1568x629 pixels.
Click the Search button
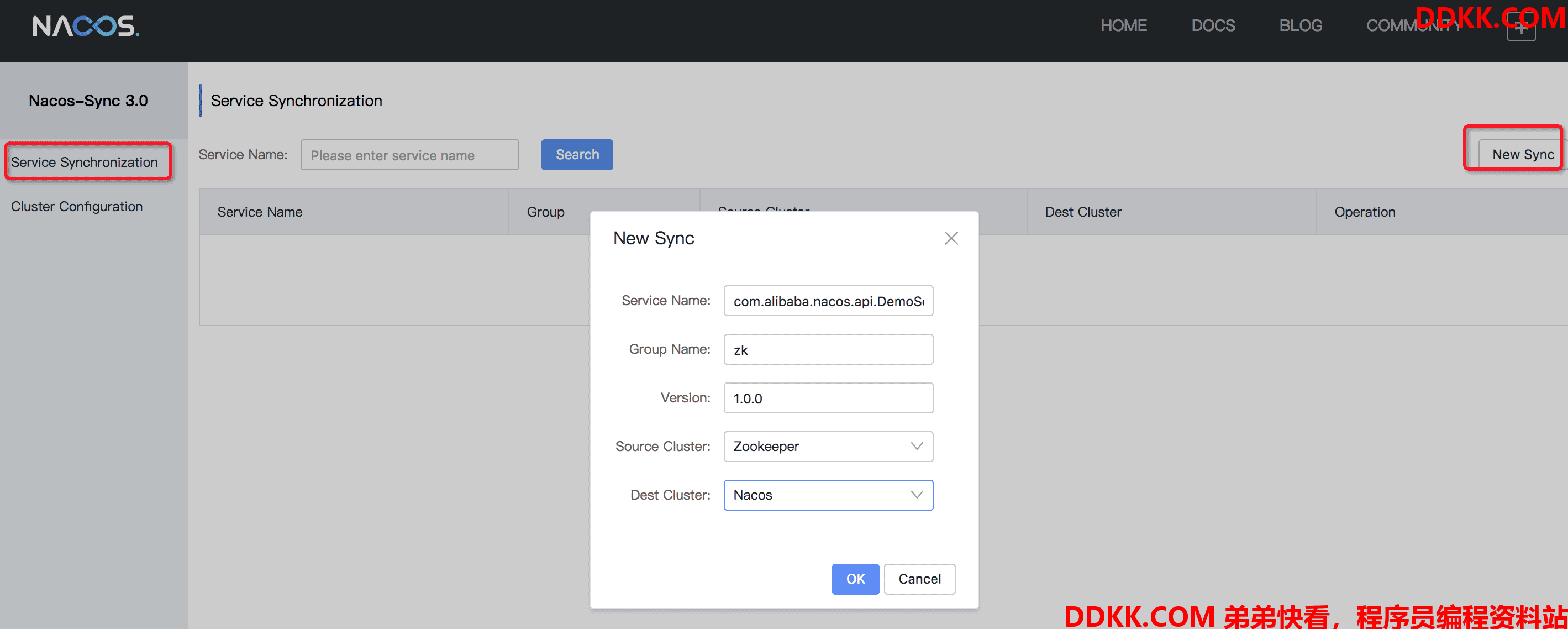576,155
